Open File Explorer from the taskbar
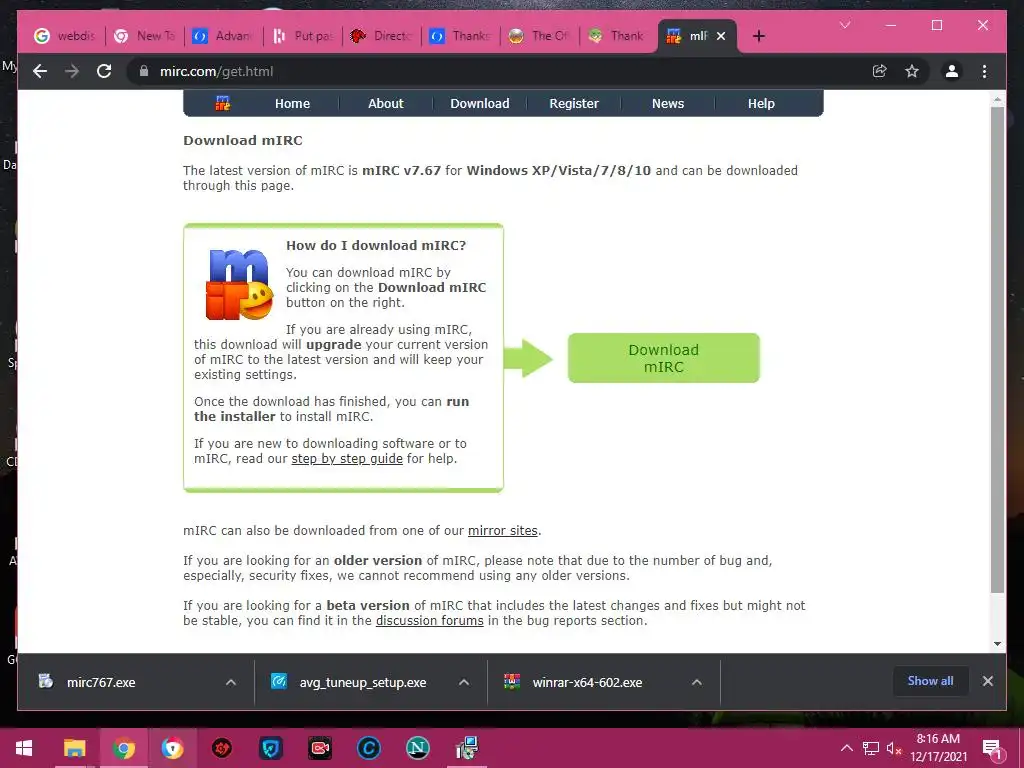Image resolution: width=1024 pixels, height=768 pixels. 74,748
